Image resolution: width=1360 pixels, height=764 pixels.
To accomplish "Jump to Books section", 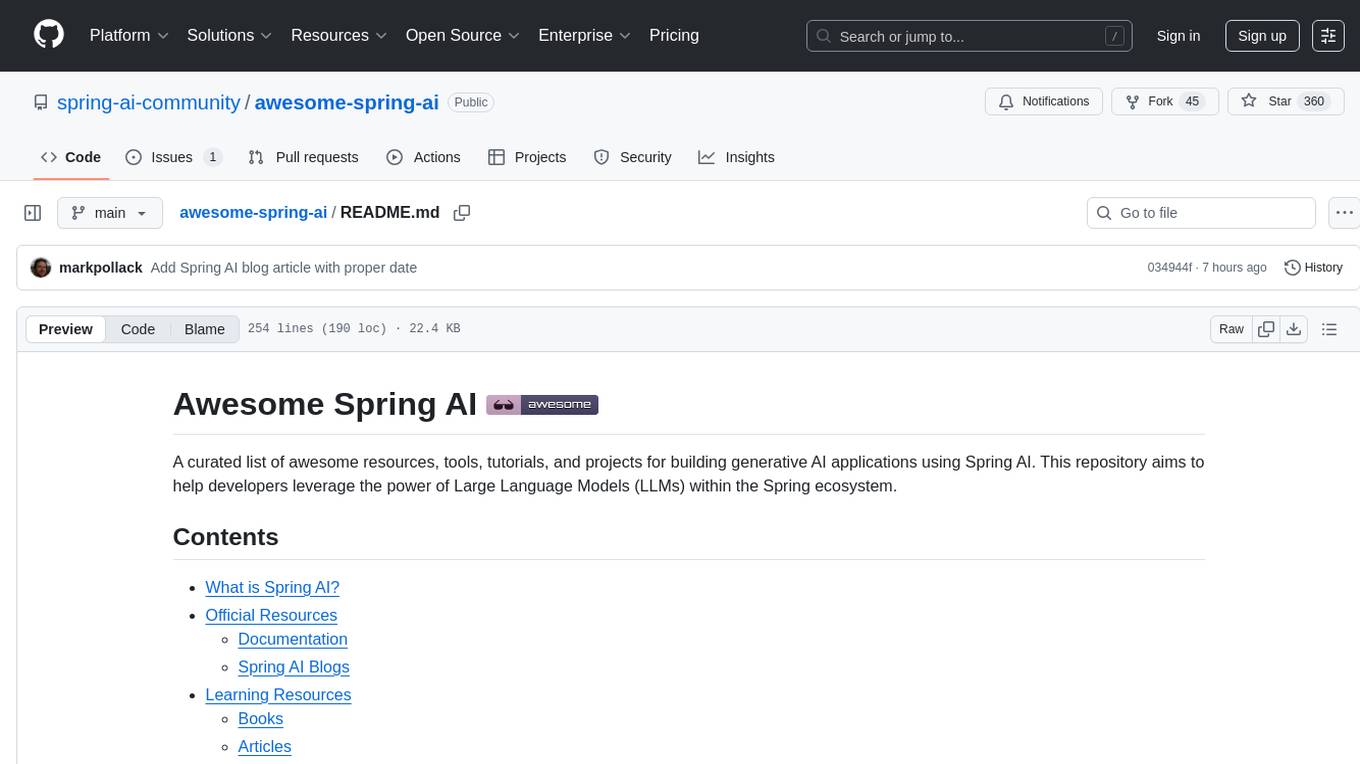I will click(x=260, y=719).
